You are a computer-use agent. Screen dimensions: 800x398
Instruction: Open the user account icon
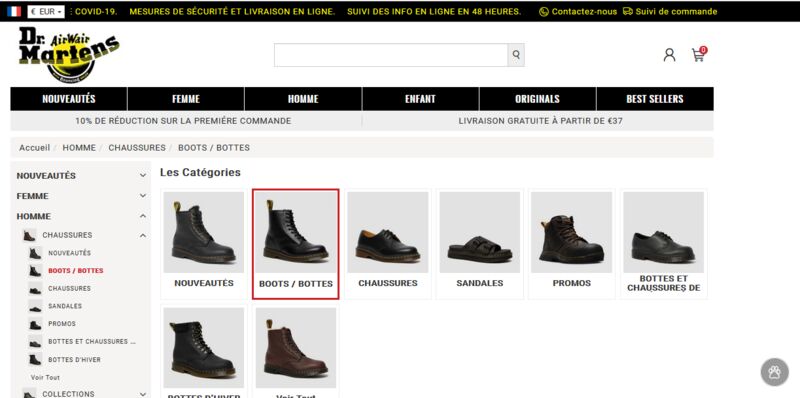[x=669, y=55]
